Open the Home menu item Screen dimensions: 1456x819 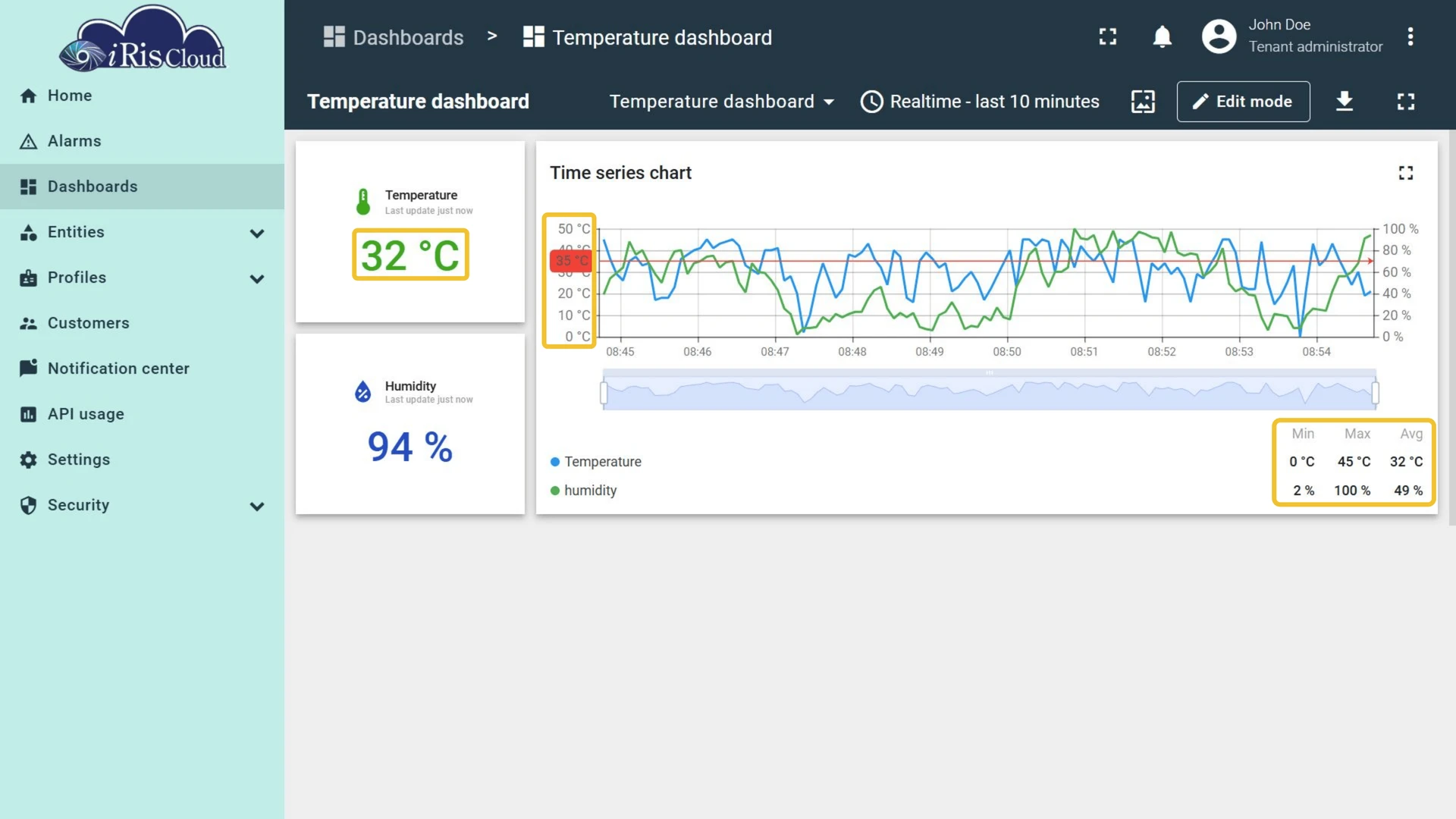(x=142, y=96)
